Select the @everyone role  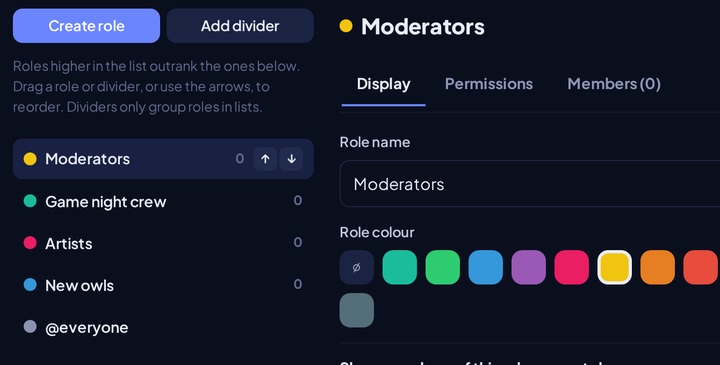163,327
